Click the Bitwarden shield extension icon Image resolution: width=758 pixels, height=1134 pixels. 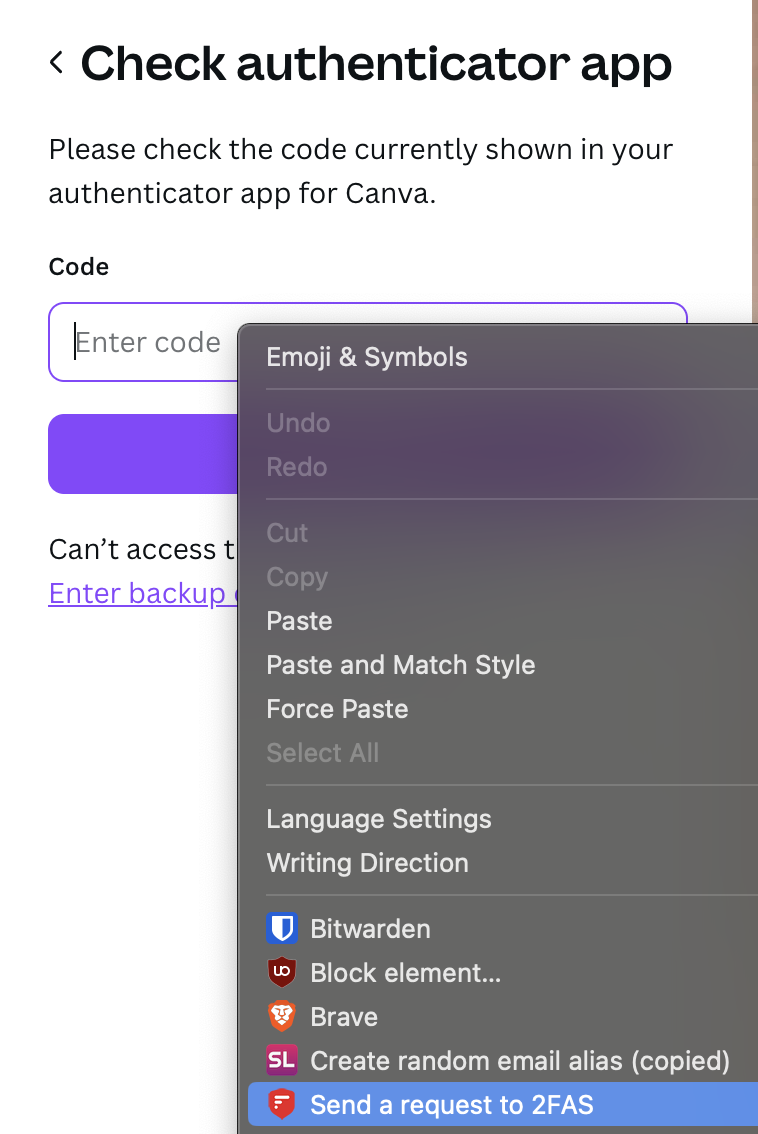click(x=282, y=928)
